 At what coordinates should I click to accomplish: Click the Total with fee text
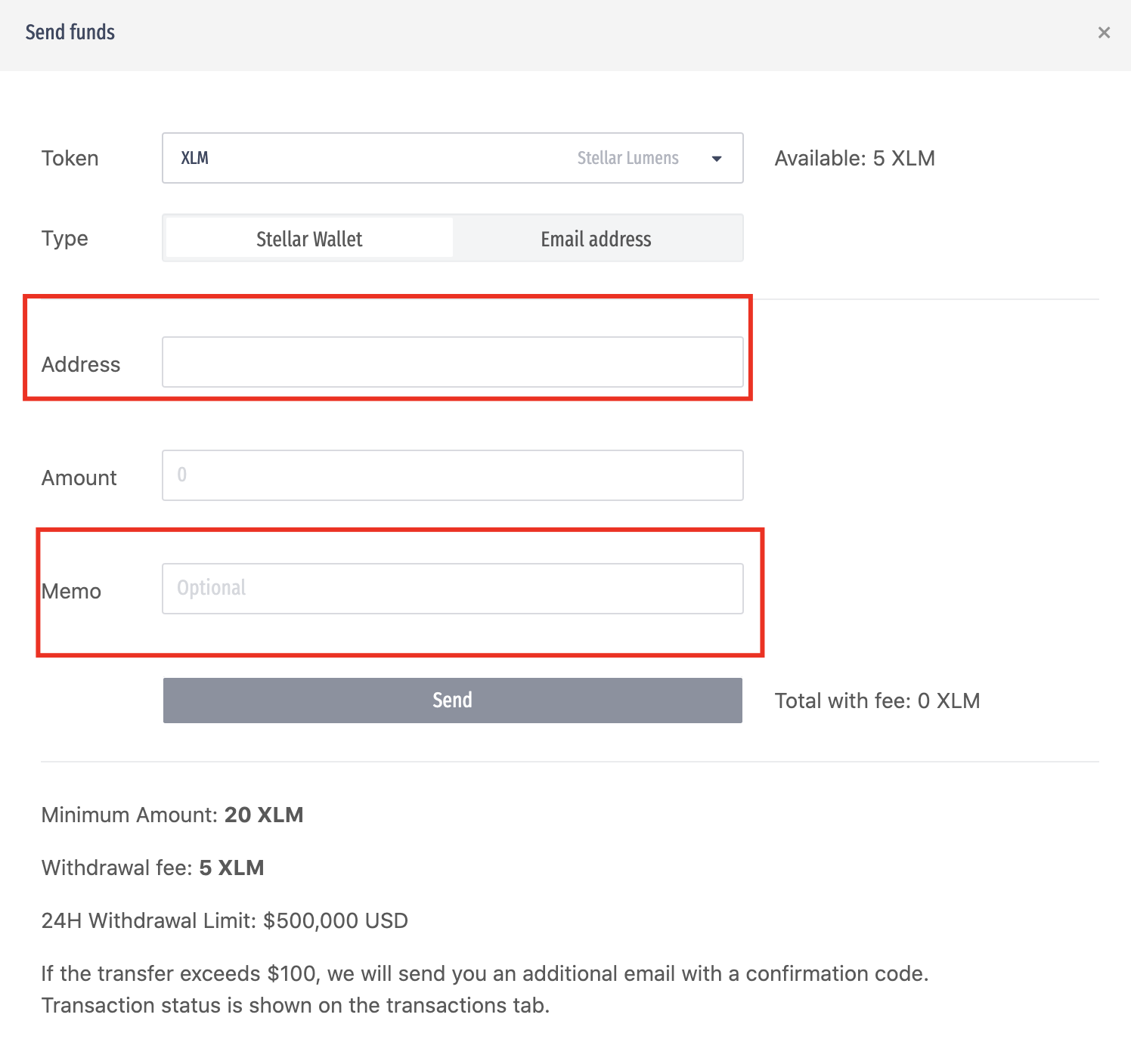[x=877, y=701]
